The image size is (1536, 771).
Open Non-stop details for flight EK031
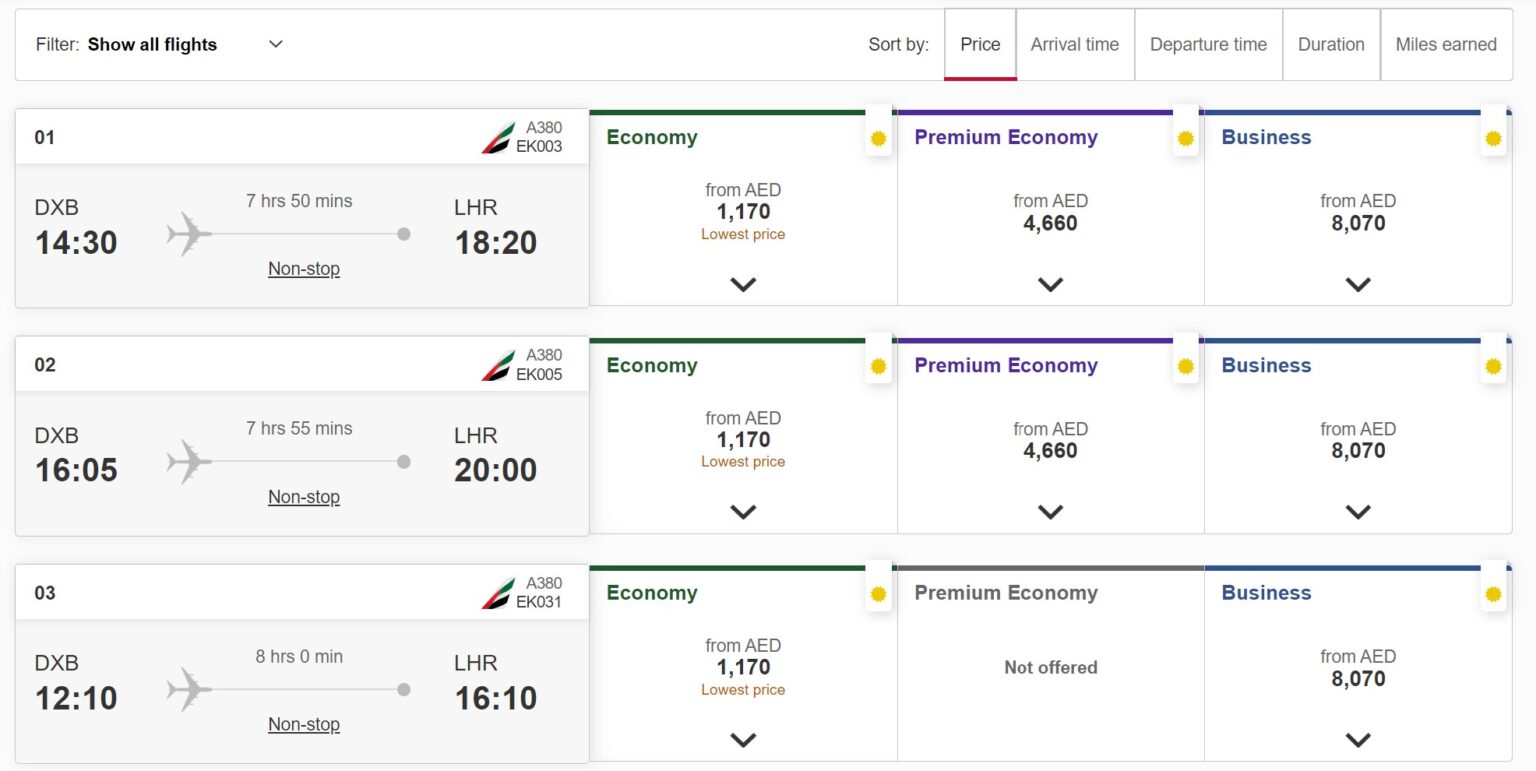coord(303,723)
